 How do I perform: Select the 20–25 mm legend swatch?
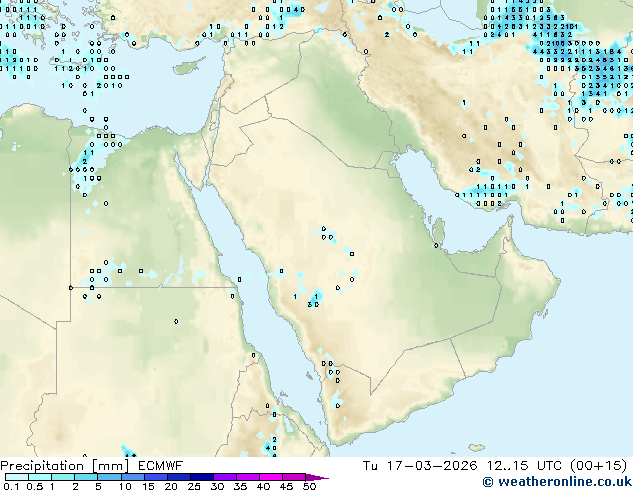point(179,477)
